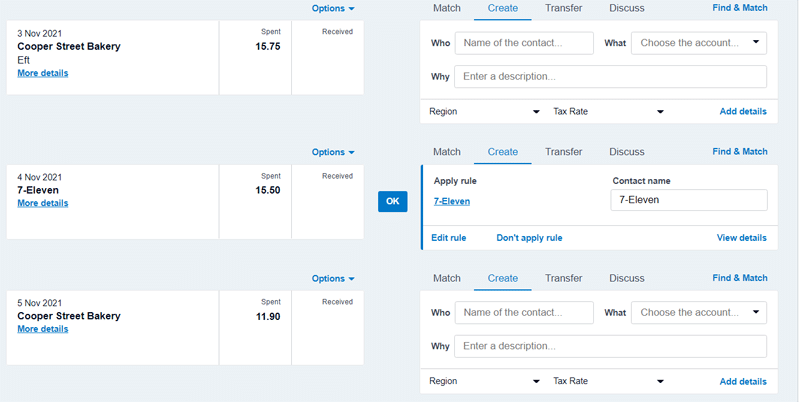Open the 7-Eleven rule link under Apply rule
This screenshot has width=800, height=402.
pyautogui.click(x=452, y=202)
